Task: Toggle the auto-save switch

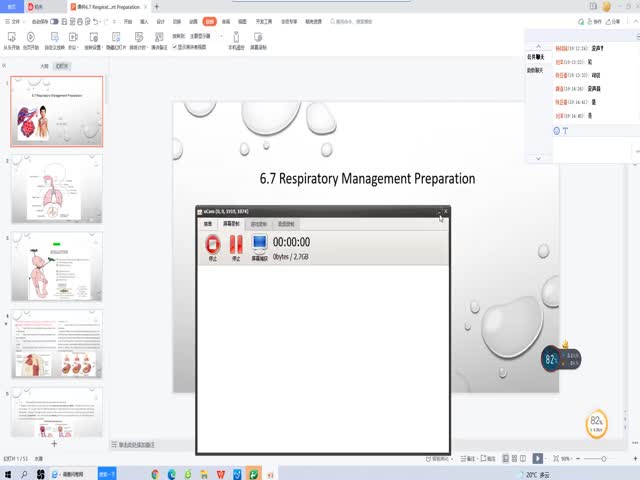Action: (54, 22)
